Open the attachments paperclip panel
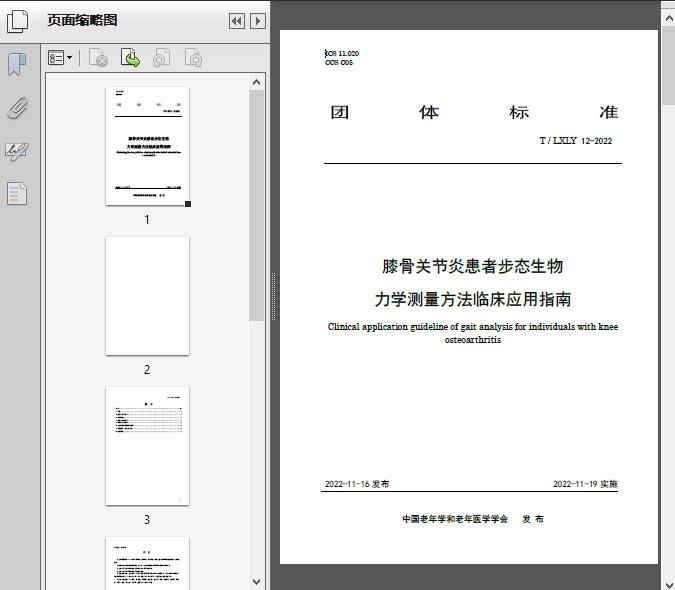The width and height of the screenshot is (675, 590). pyautogui.click(x=17, y=108)
